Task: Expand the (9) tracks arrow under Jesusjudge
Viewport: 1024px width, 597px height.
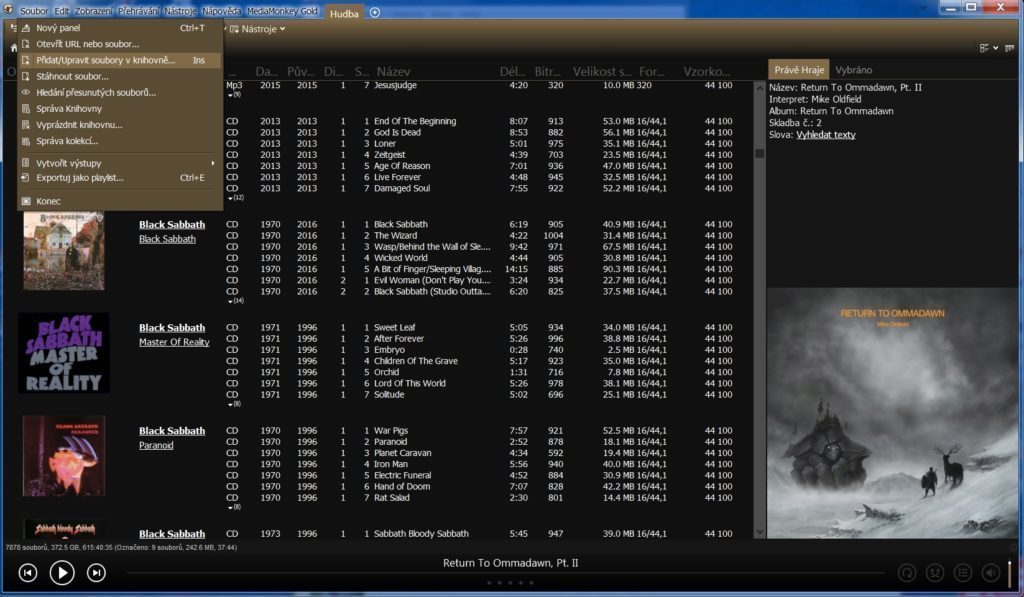Action: 234,95
